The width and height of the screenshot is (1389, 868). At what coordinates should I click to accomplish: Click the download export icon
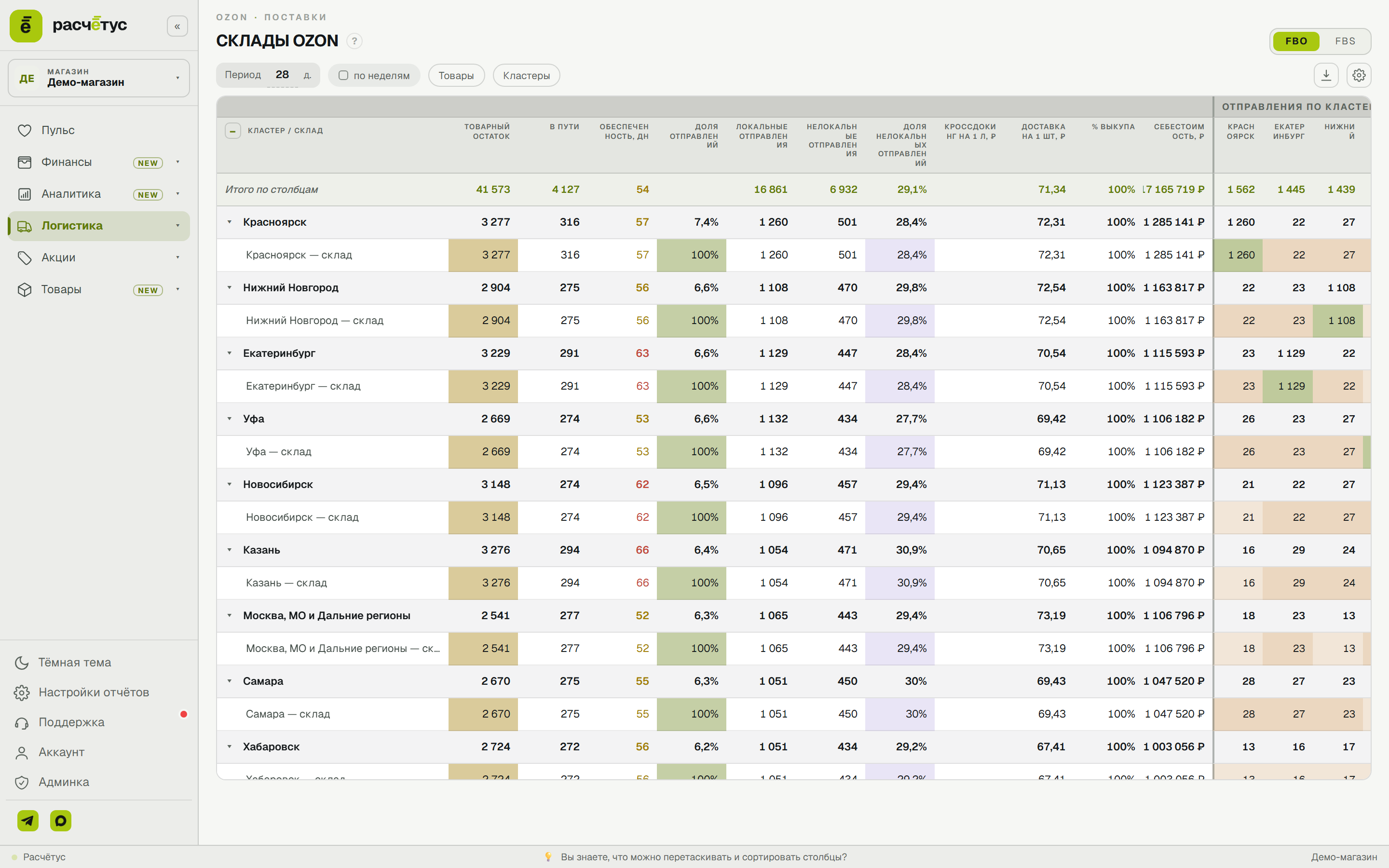click(x=1326, y=75)
